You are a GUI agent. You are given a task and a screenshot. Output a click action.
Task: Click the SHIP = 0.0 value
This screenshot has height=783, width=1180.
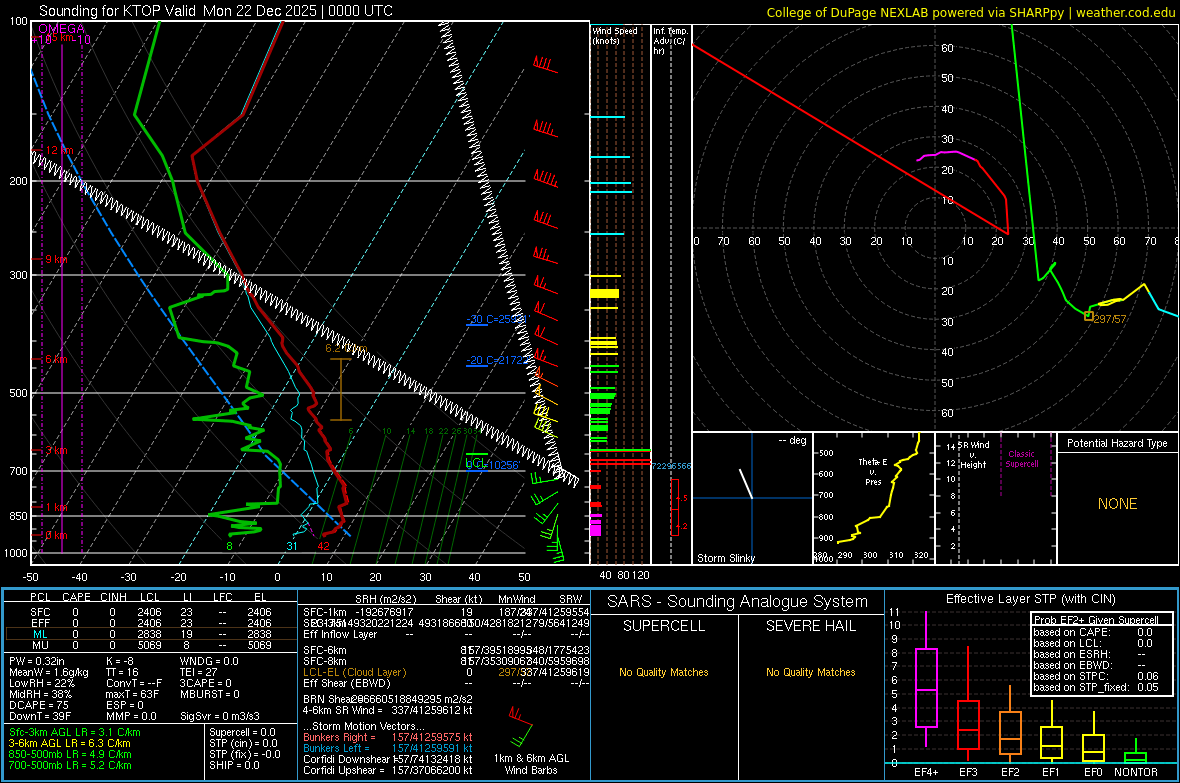234,765
